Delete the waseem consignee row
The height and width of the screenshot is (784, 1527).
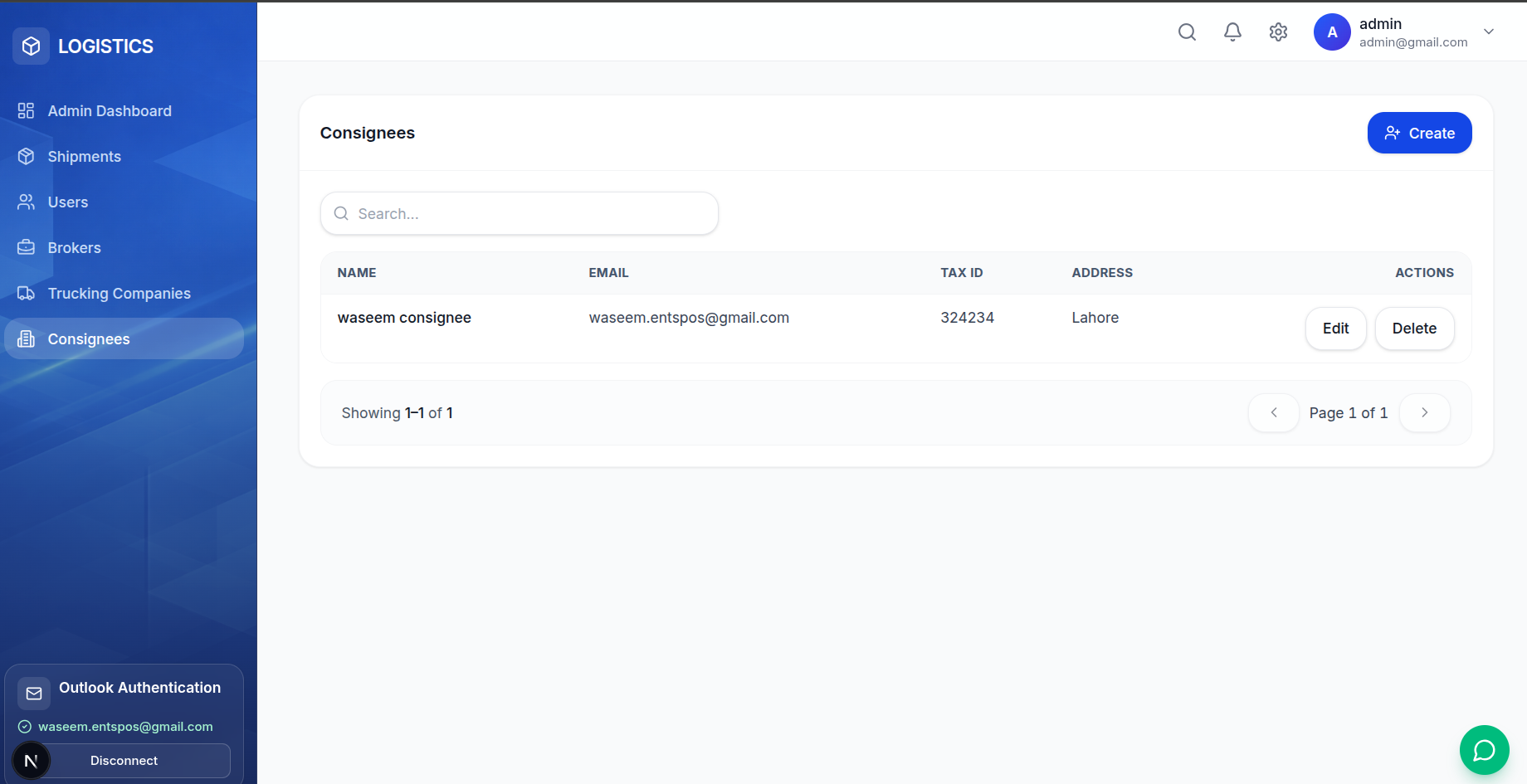pyautogui.click(x=1414, y=329)
